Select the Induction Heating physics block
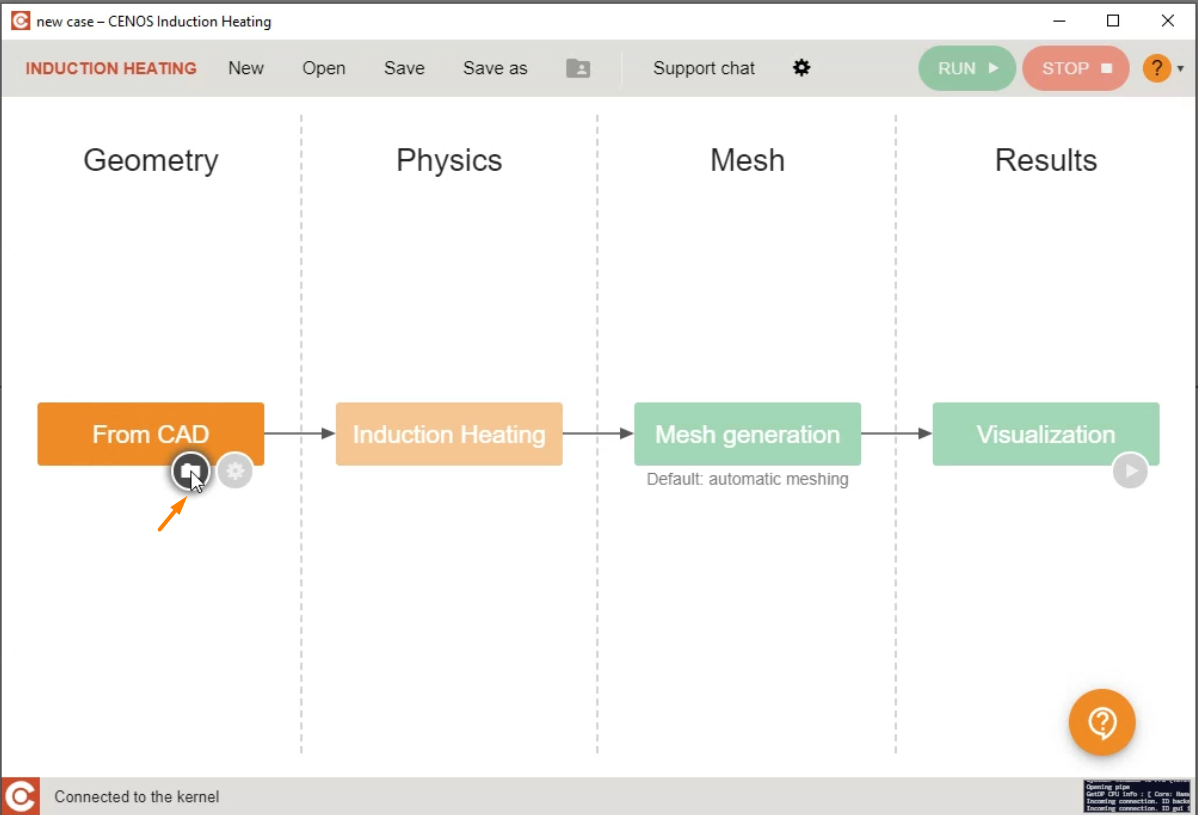Image resolution: width=1198 pixels, height=815 pixels. click(x=449, y=434)
